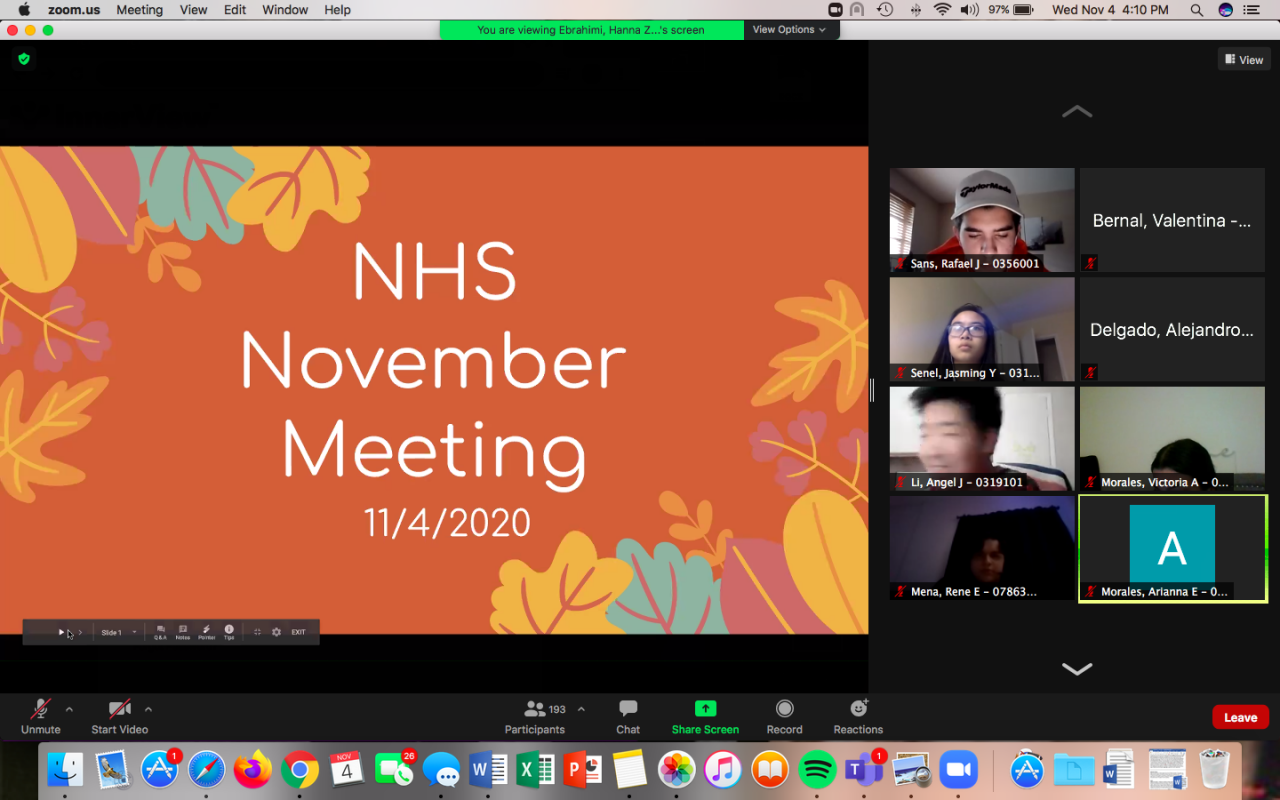This screenshot has height=800, width=1280.
Task: Click the Siri icon in menu bar
Action: point(1226,10)
